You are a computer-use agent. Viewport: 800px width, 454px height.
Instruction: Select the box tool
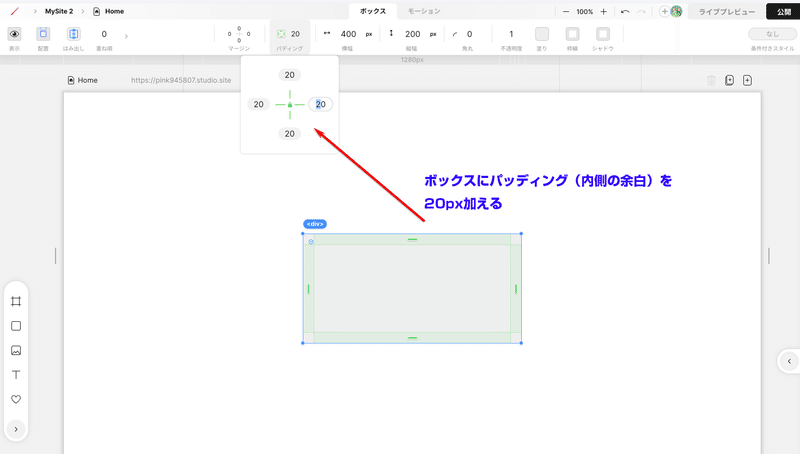(16, 326)
